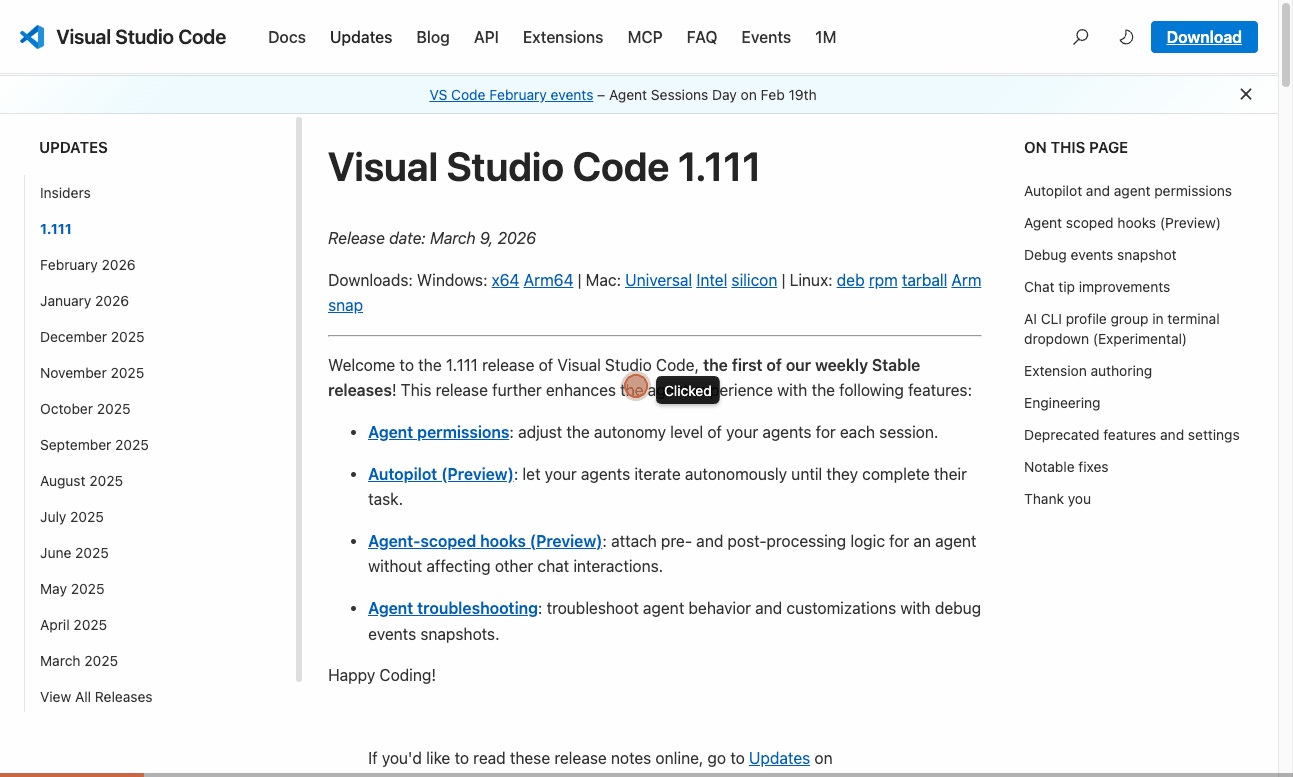Jump to Thank you section
The height and width of the screenshot is (777, 1293).
1057,499
